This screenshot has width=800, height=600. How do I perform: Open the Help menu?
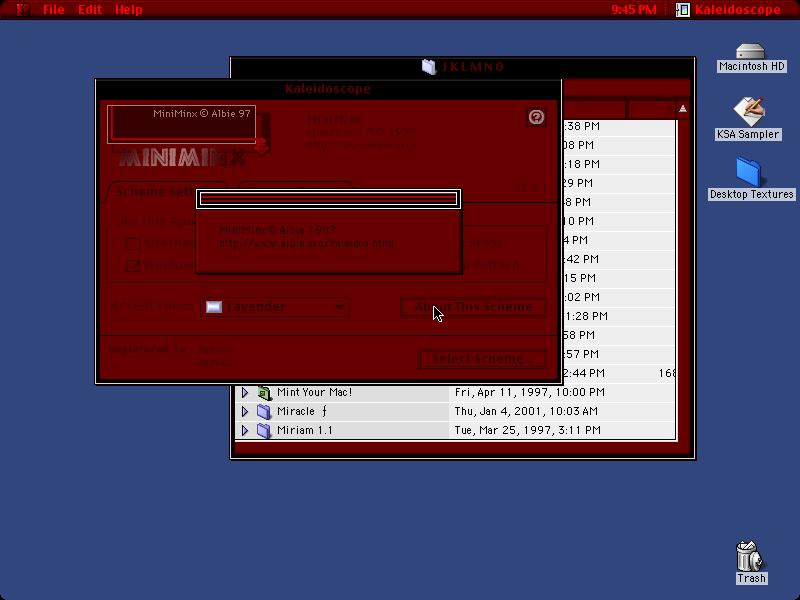coord(129,10)
